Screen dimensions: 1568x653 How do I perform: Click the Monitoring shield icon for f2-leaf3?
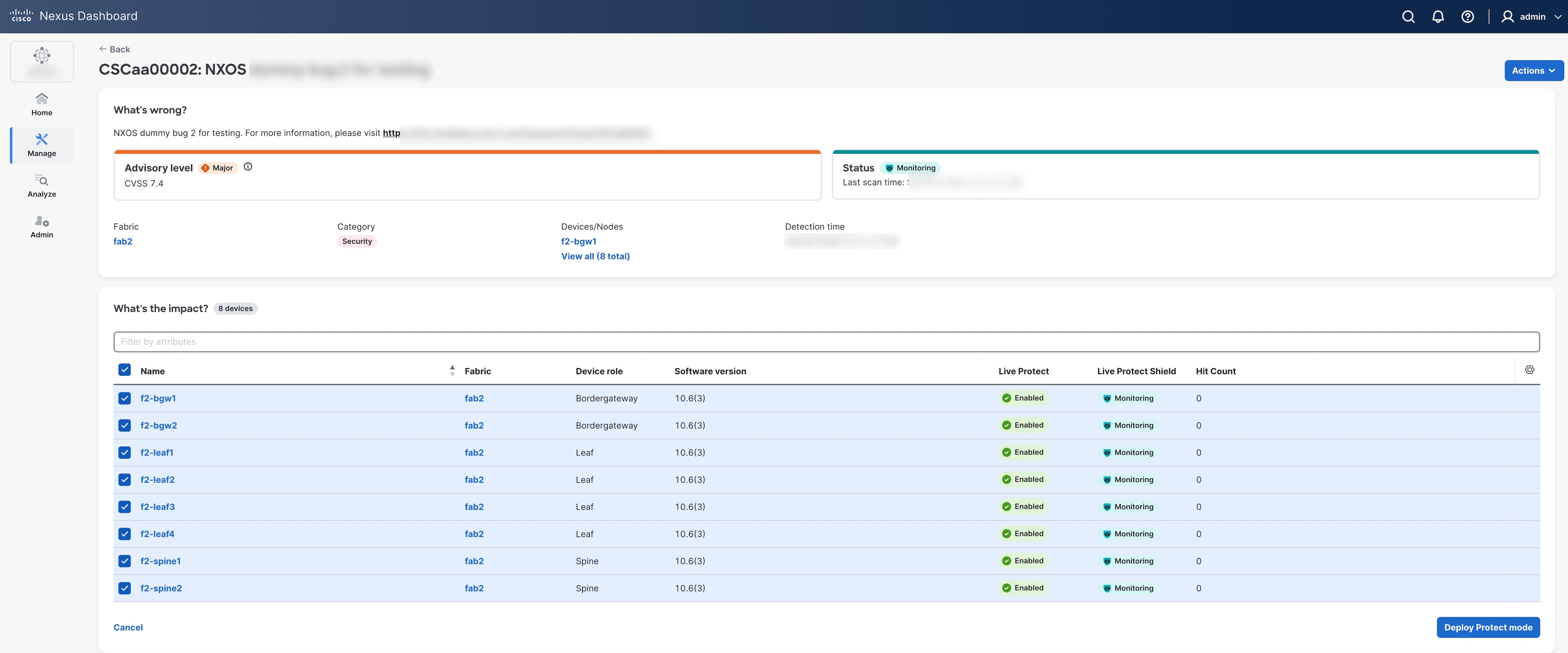[x=1107, y=507]
